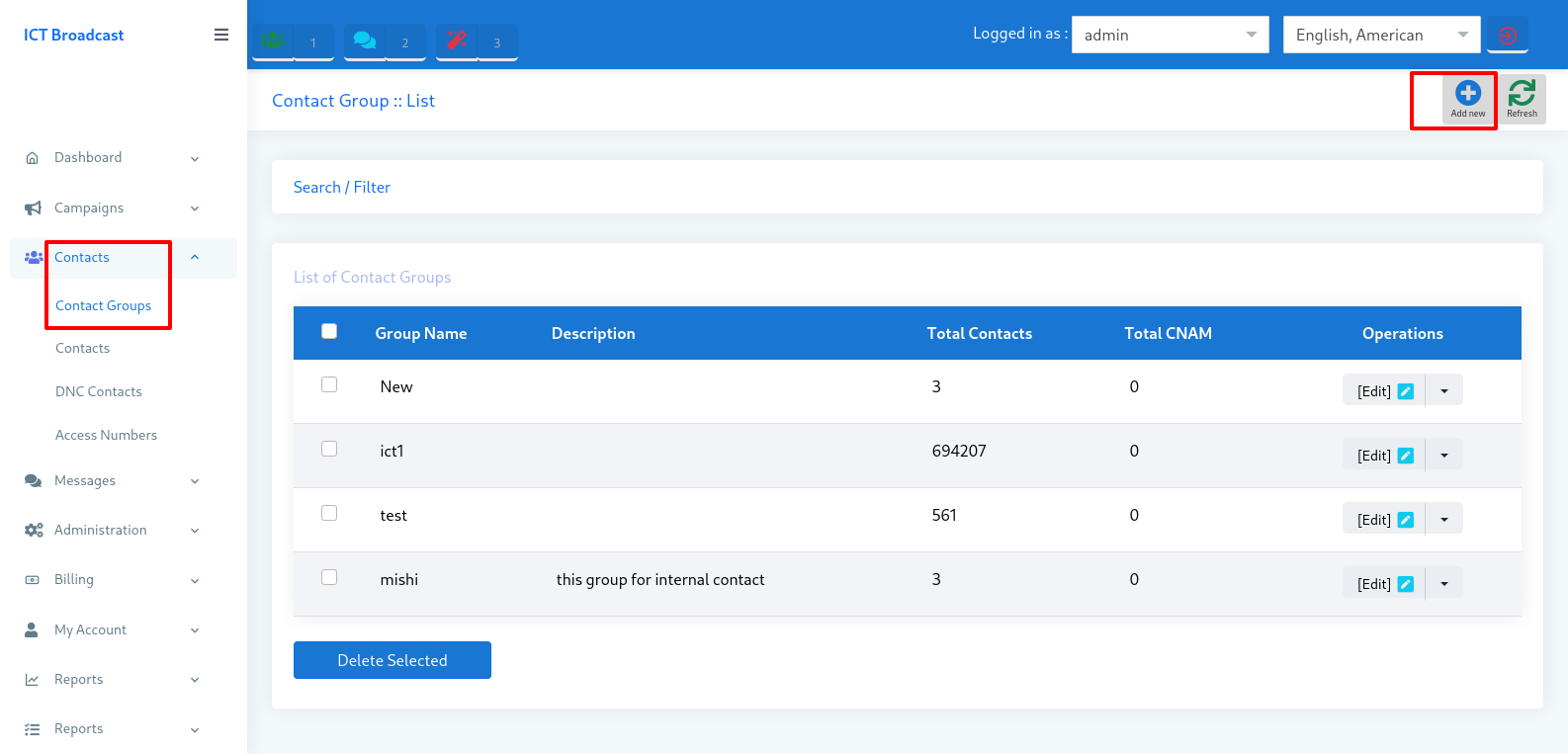Click the edit pencil icon for test
Image resolution: width=1568 pixels, height=754 pixels.
(x=1406, y=520)
